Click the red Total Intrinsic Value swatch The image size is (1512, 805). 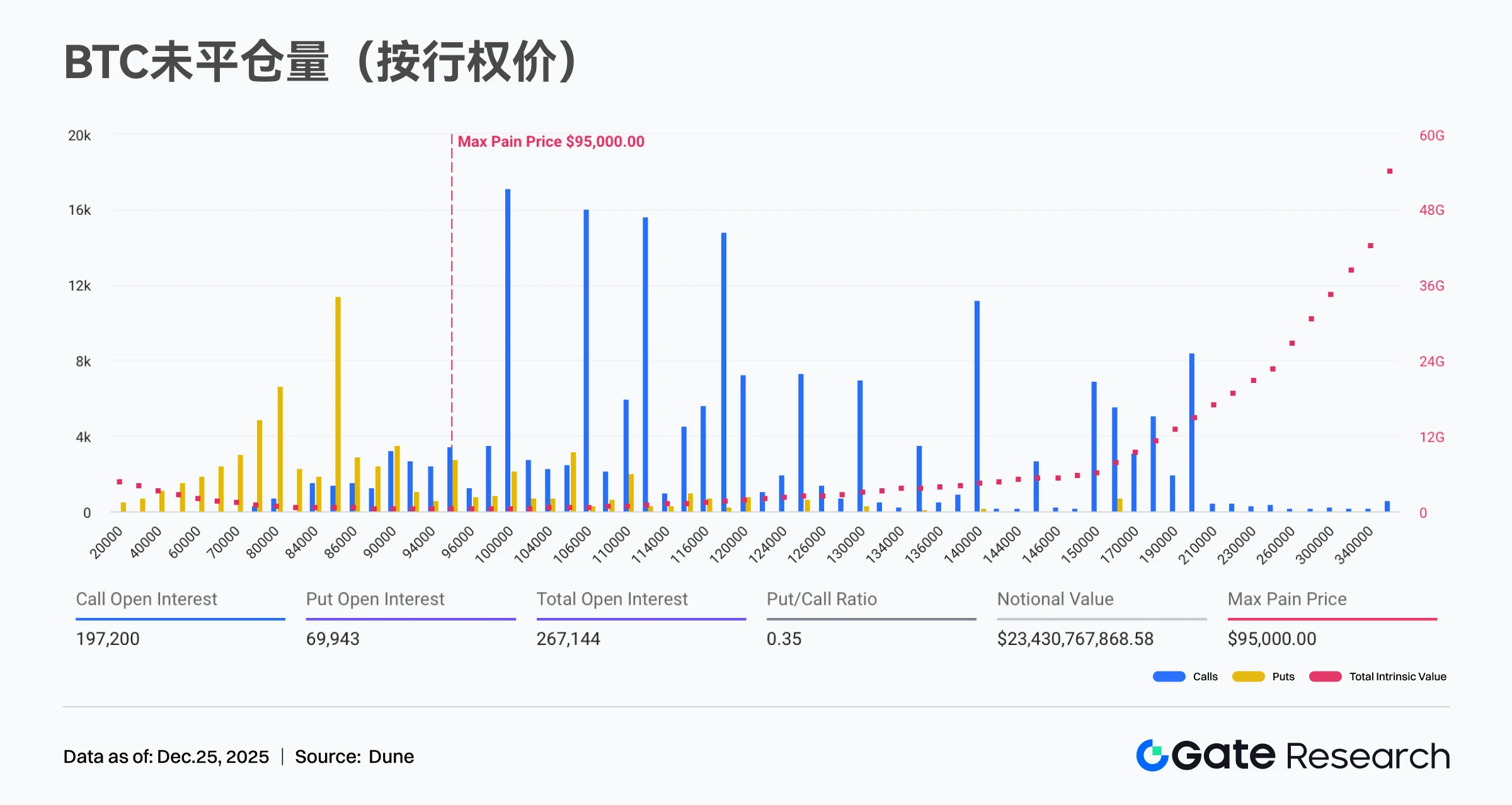[x=1325, y=677]
